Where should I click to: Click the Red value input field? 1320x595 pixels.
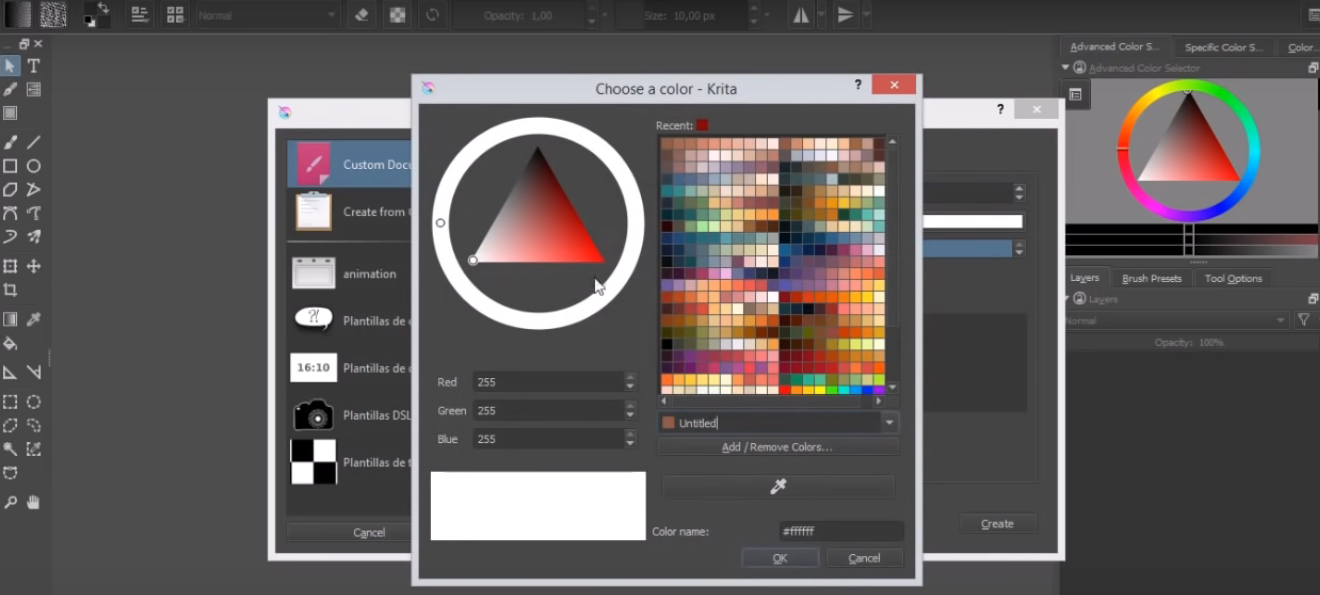548,382
